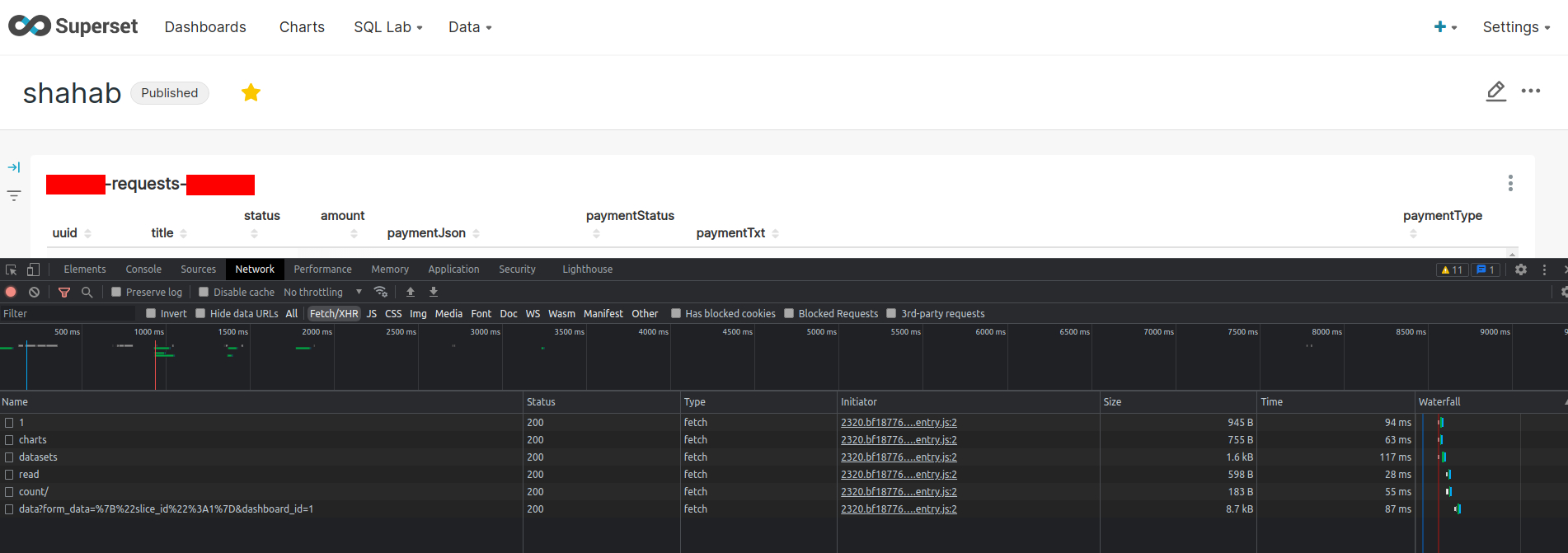Open the No throttling dropdown
This screenshot has width=1568, height=553.
click(x=323, y=292)
